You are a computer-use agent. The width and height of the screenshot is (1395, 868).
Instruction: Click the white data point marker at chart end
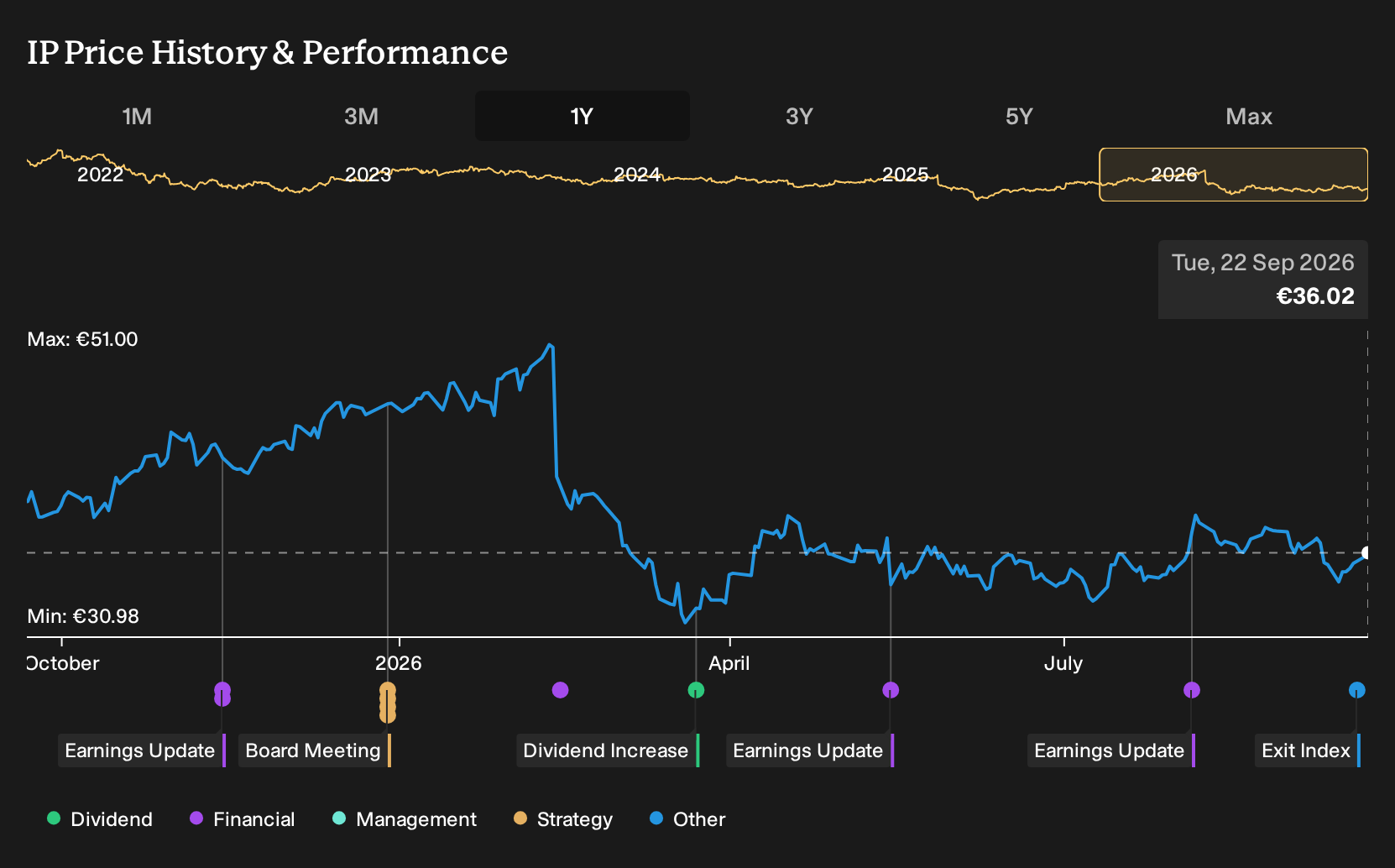(x=1366, y=552)
